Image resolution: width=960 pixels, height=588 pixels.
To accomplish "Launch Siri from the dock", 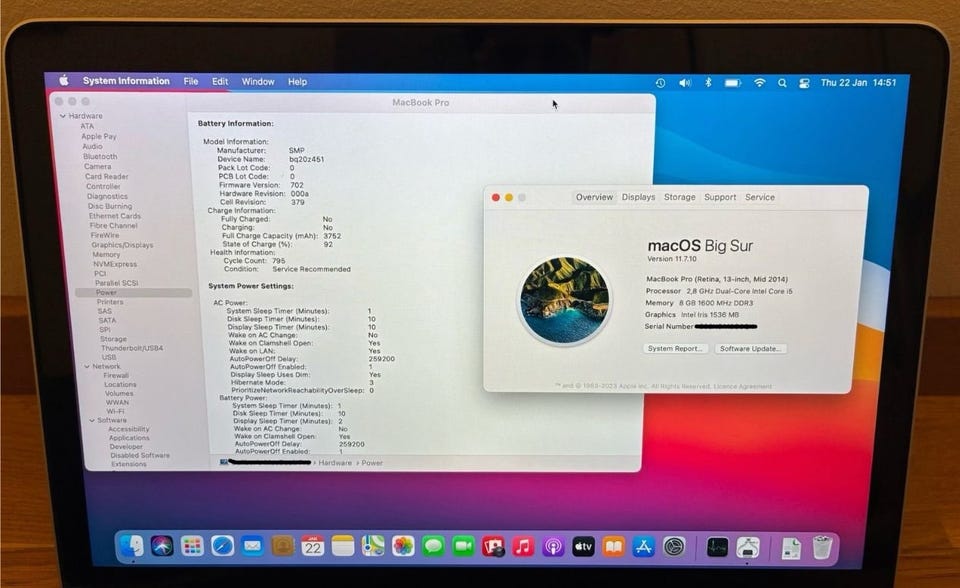I will (162, 546).
